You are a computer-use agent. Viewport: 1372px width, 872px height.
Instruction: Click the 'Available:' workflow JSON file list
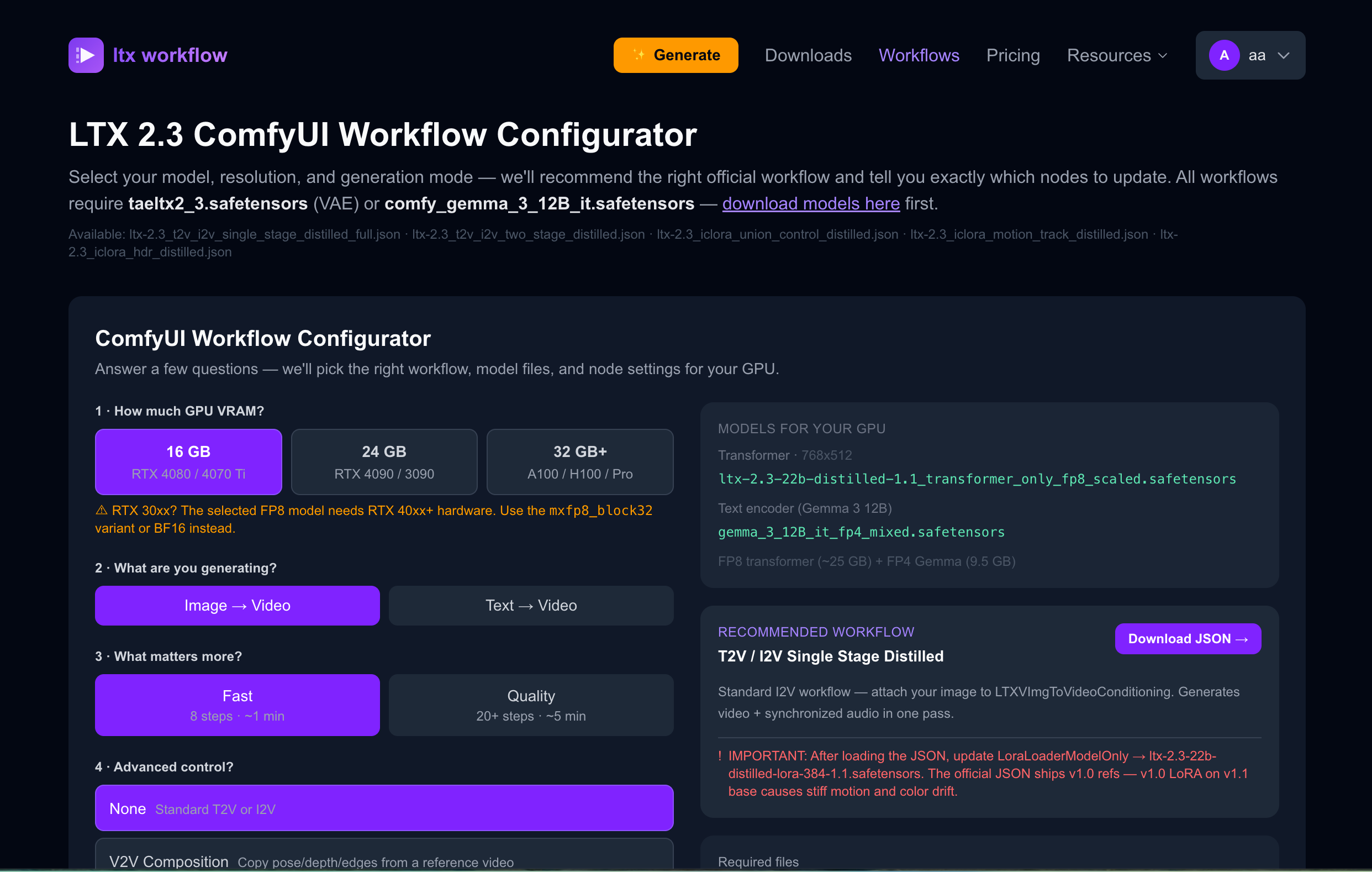click(624, 243)
